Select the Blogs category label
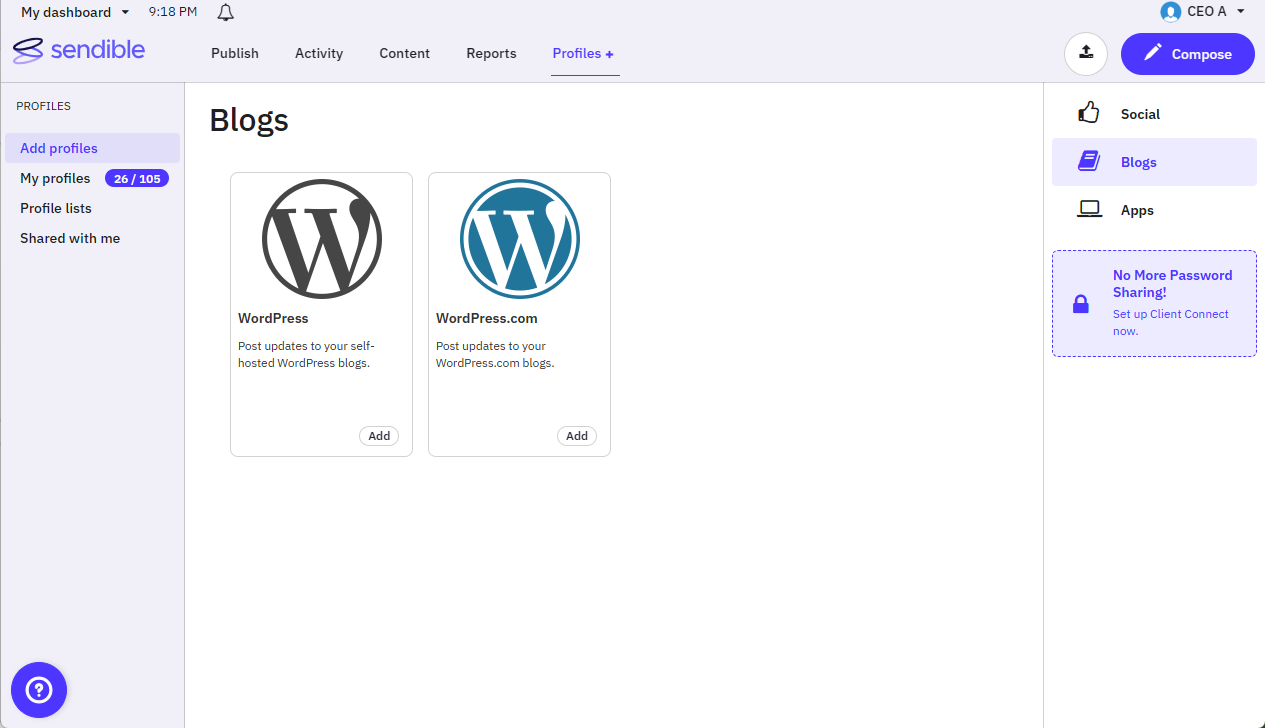 [x=1139, y=162]
